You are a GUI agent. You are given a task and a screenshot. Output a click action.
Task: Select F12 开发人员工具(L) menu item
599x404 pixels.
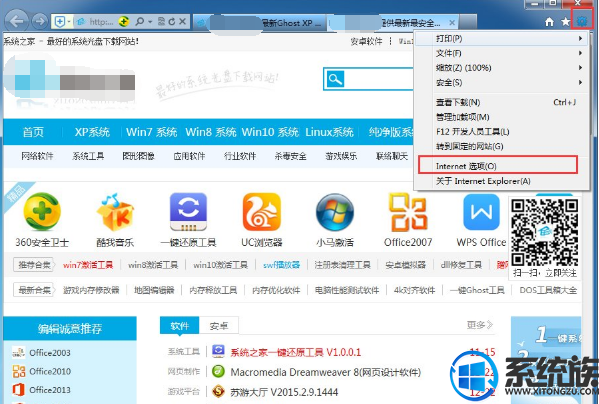coord(501,132)
